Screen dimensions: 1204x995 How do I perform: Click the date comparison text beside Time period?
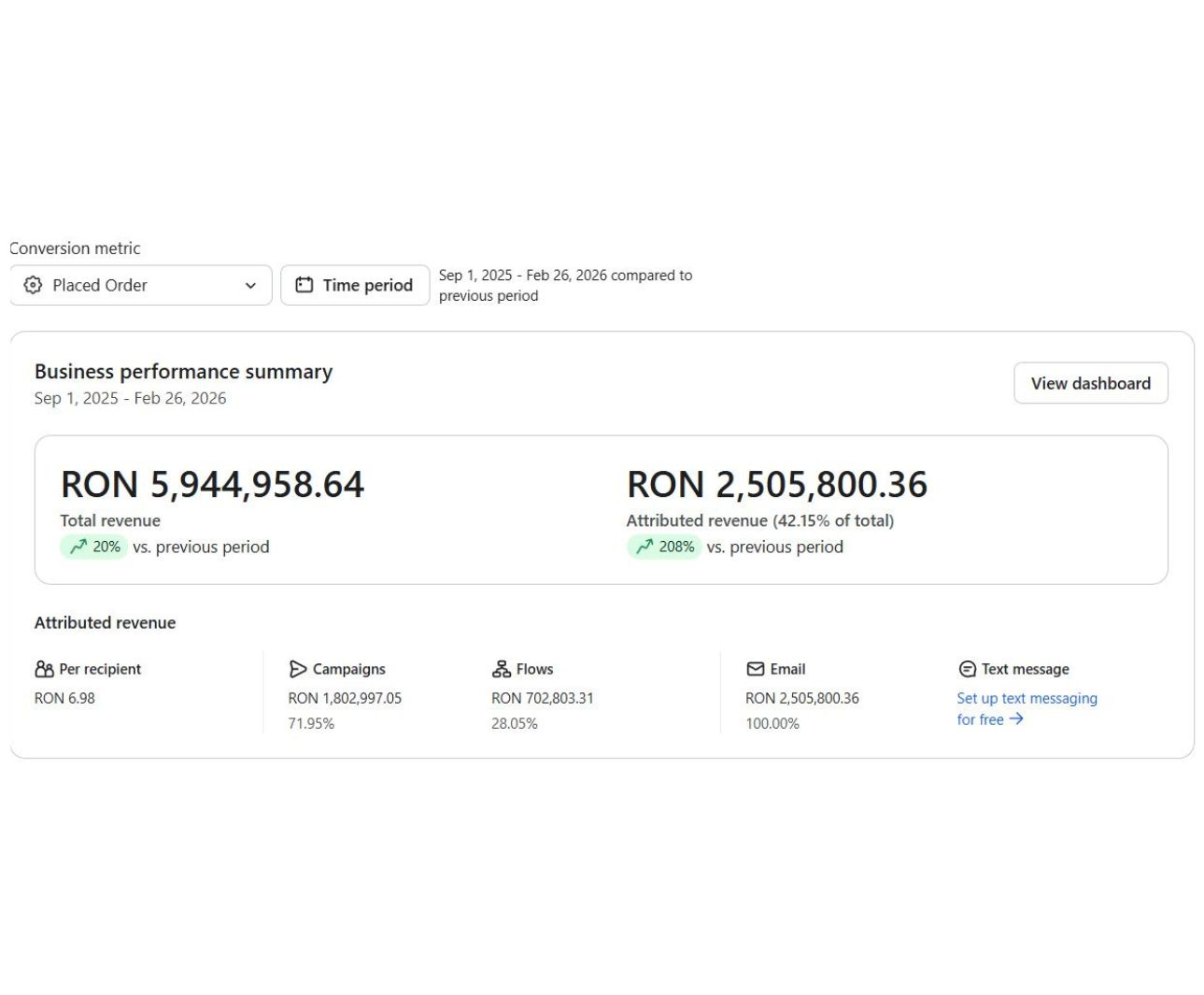coord(566,285)
